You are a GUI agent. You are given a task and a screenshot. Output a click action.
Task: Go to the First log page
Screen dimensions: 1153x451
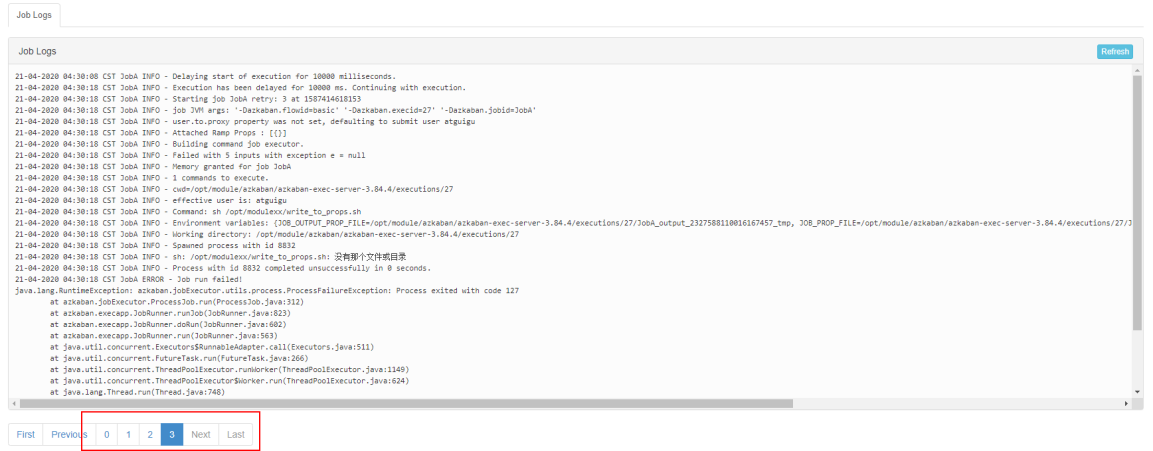point(26,435)
